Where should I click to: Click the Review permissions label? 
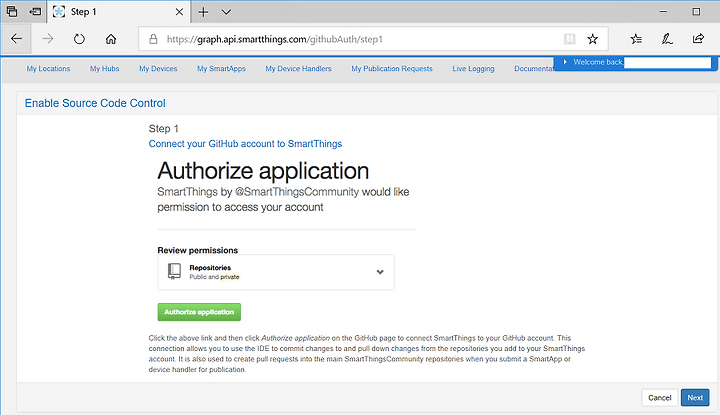(197, 250)
